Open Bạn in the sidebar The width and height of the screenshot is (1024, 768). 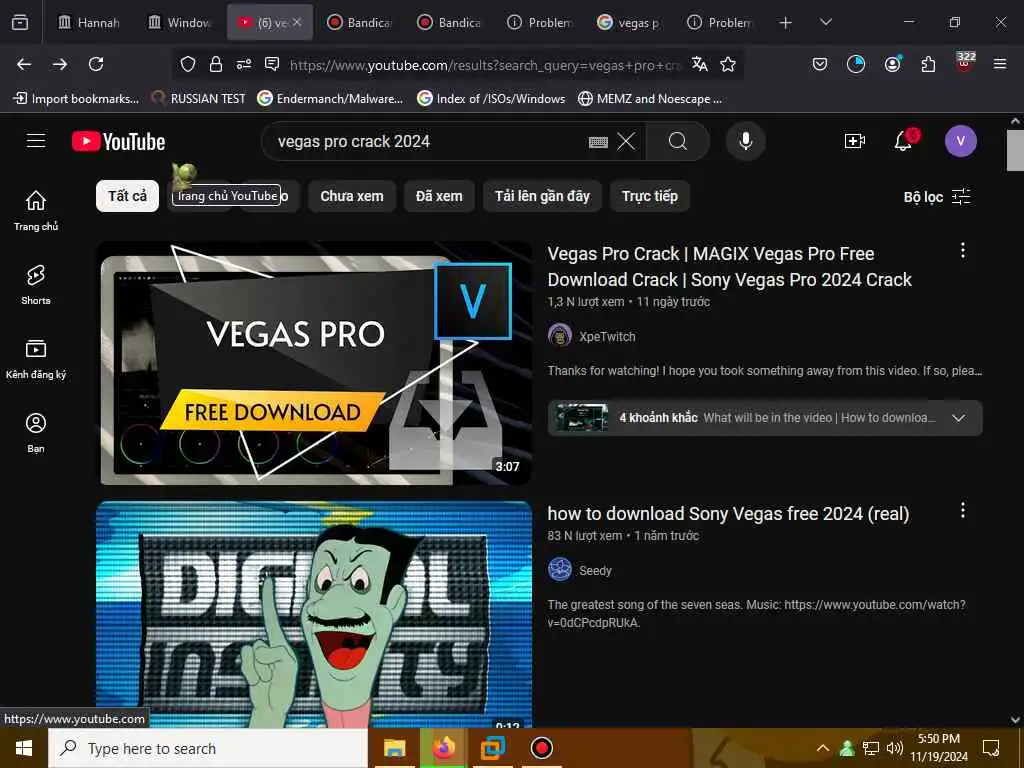[x=36, y=432]
